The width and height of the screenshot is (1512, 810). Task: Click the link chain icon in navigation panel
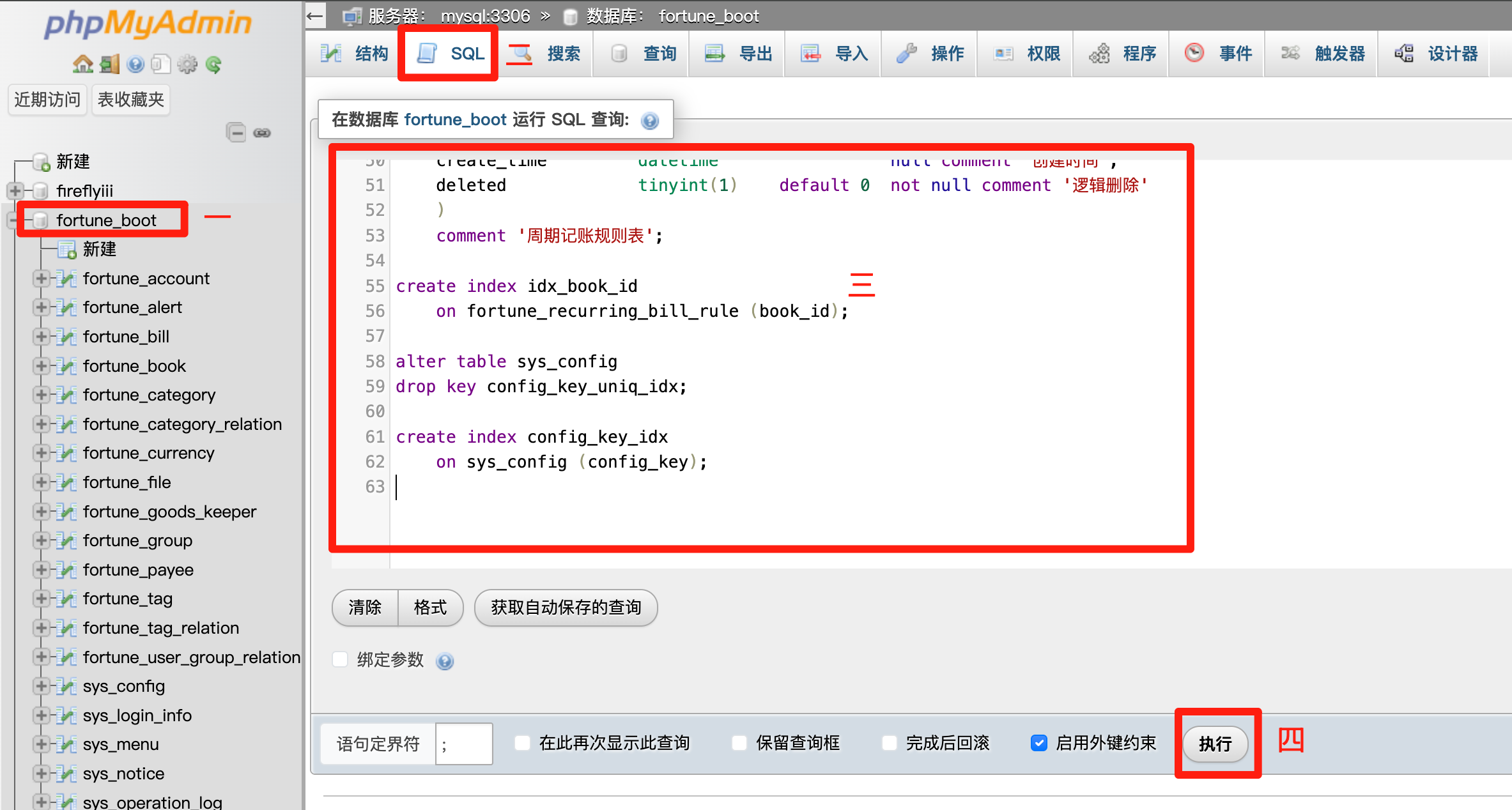coord(262,132)
